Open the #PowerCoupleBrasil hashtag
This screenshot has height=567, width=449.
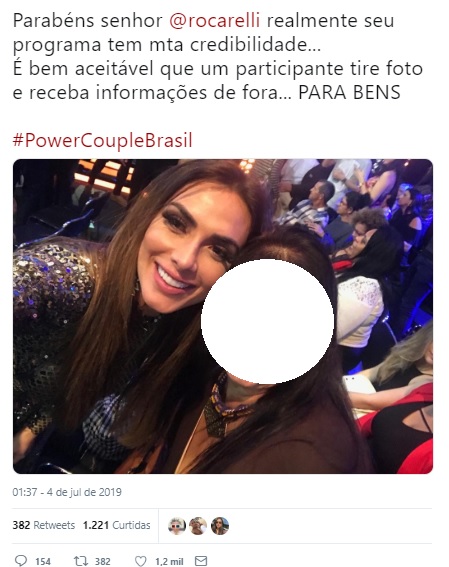[x=102, y=140]
